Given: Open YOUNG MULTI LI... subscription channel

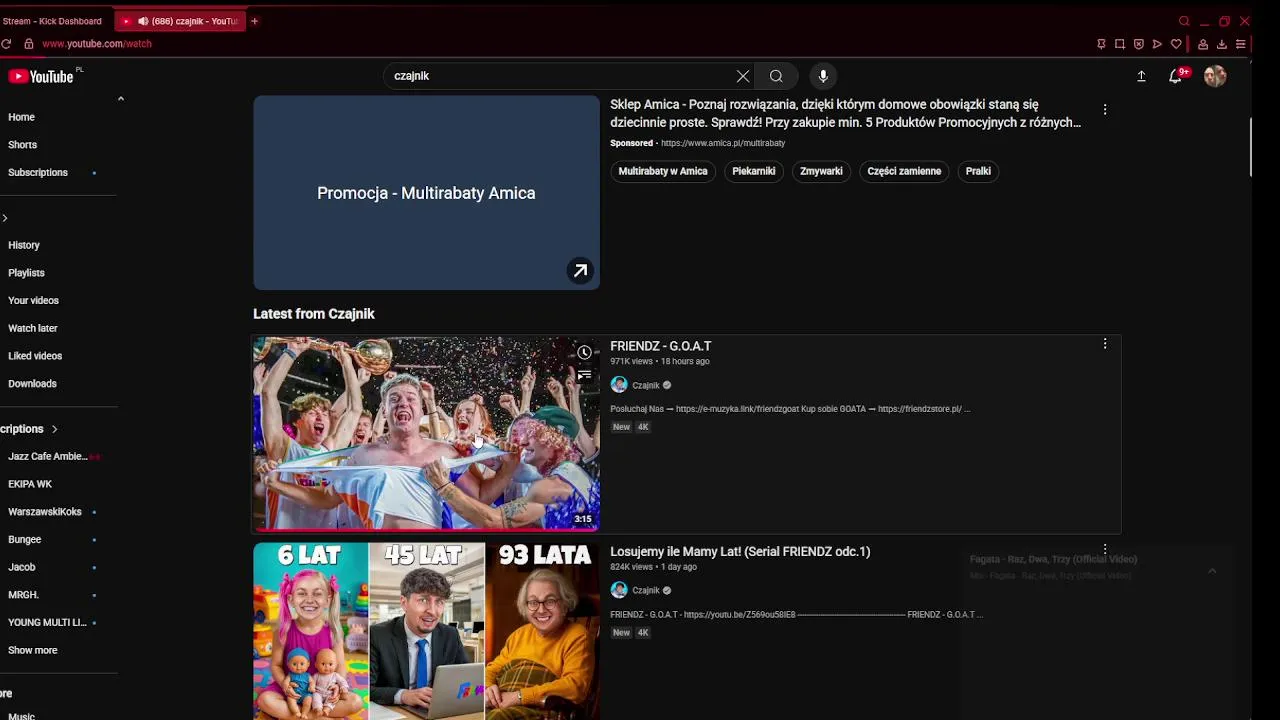Looking at the screenshot, I should [47, 622].
